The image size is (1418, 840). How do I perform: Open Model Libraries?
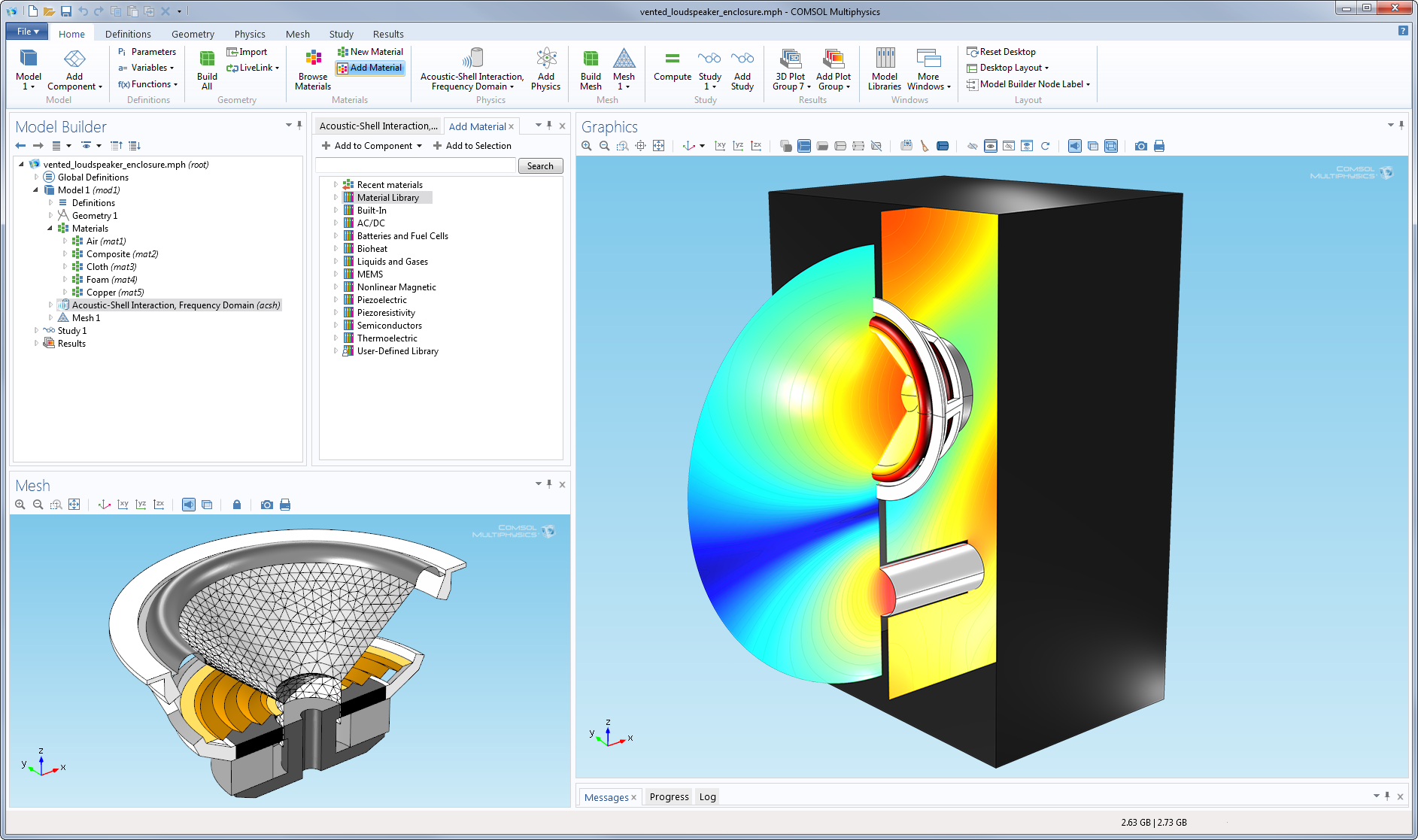(885, 69)
